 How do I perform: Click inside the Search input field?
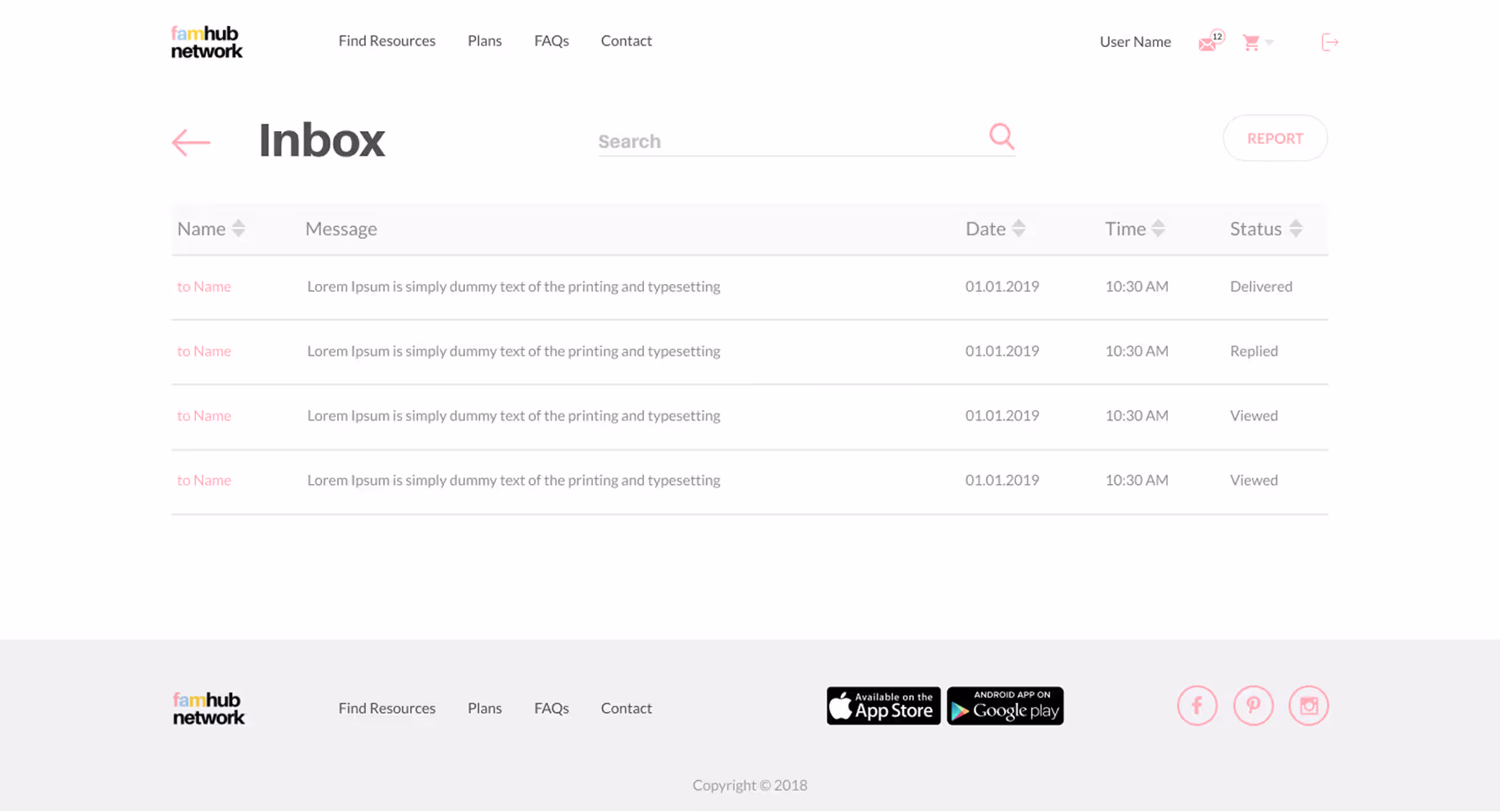tap(757, 140)
